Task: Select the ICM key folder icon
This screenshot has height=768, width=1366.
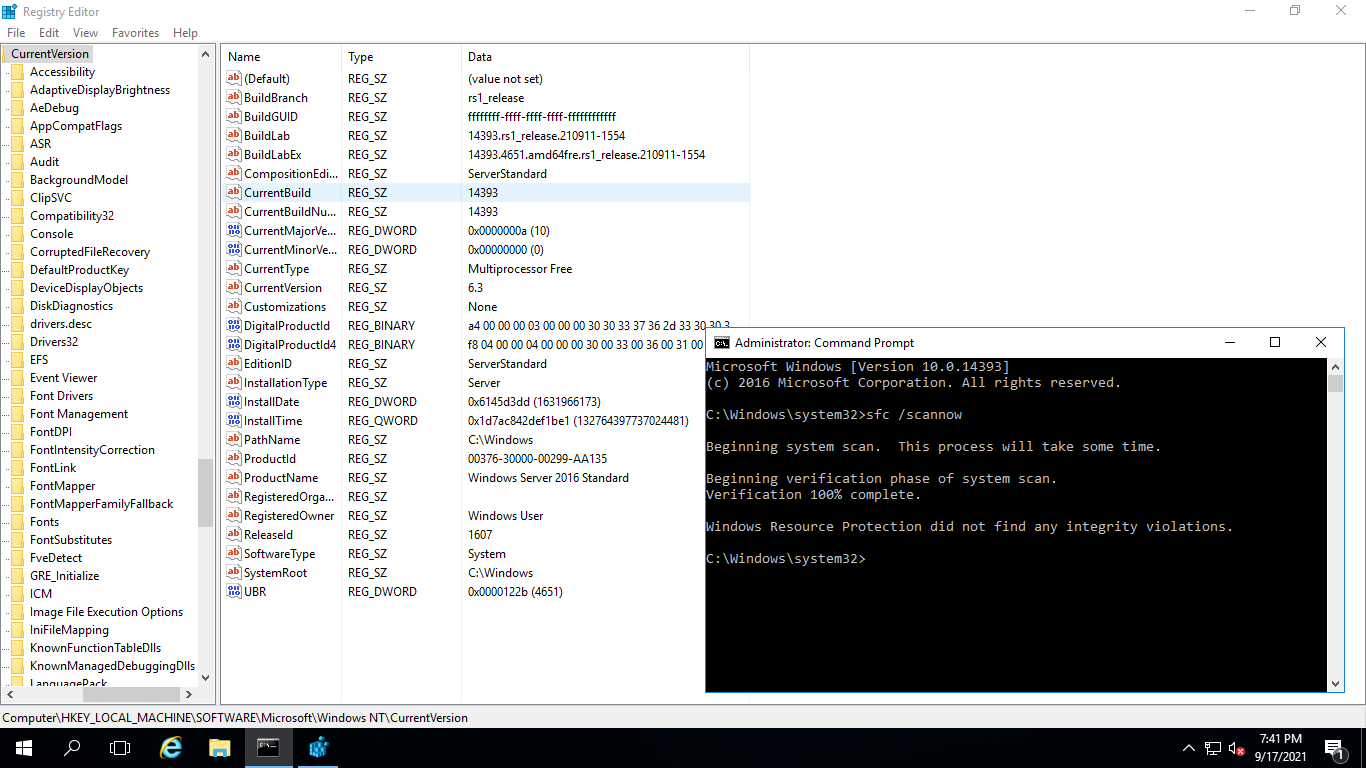Action: coord(17,594)
